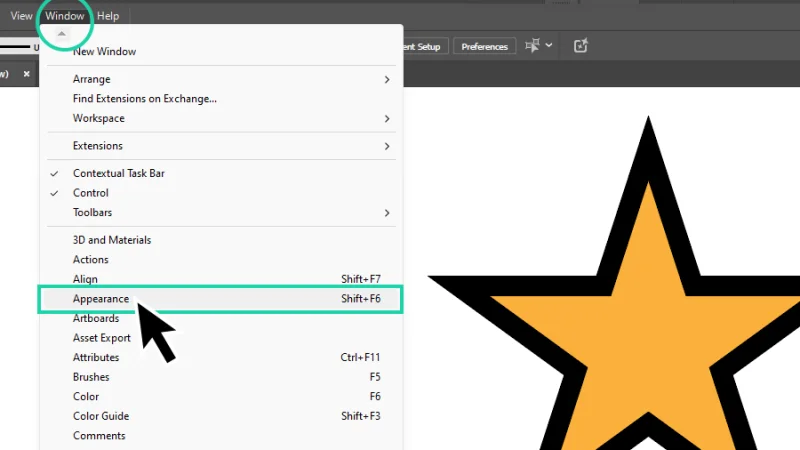The height and width of the screenshot is (450, 800).
Task: Open the View menu
Action: click(x=21, y=16)
